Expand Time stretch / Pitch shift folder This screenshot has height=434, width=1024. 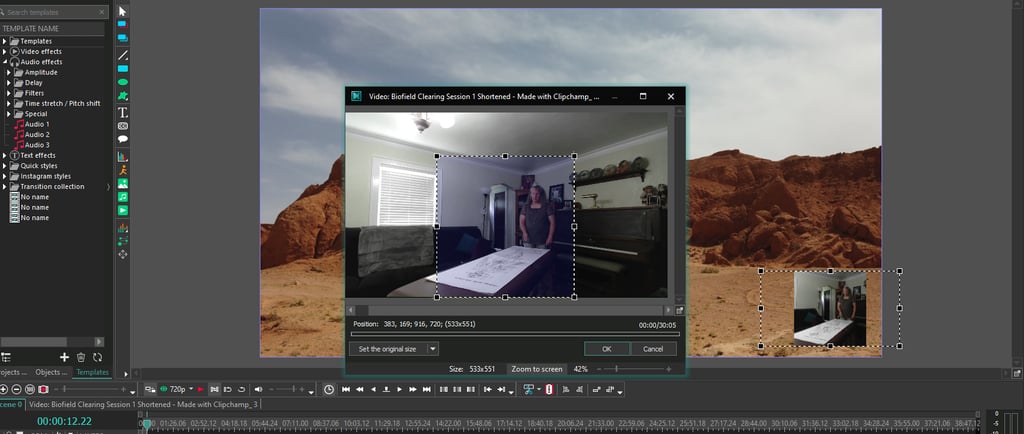9,104
